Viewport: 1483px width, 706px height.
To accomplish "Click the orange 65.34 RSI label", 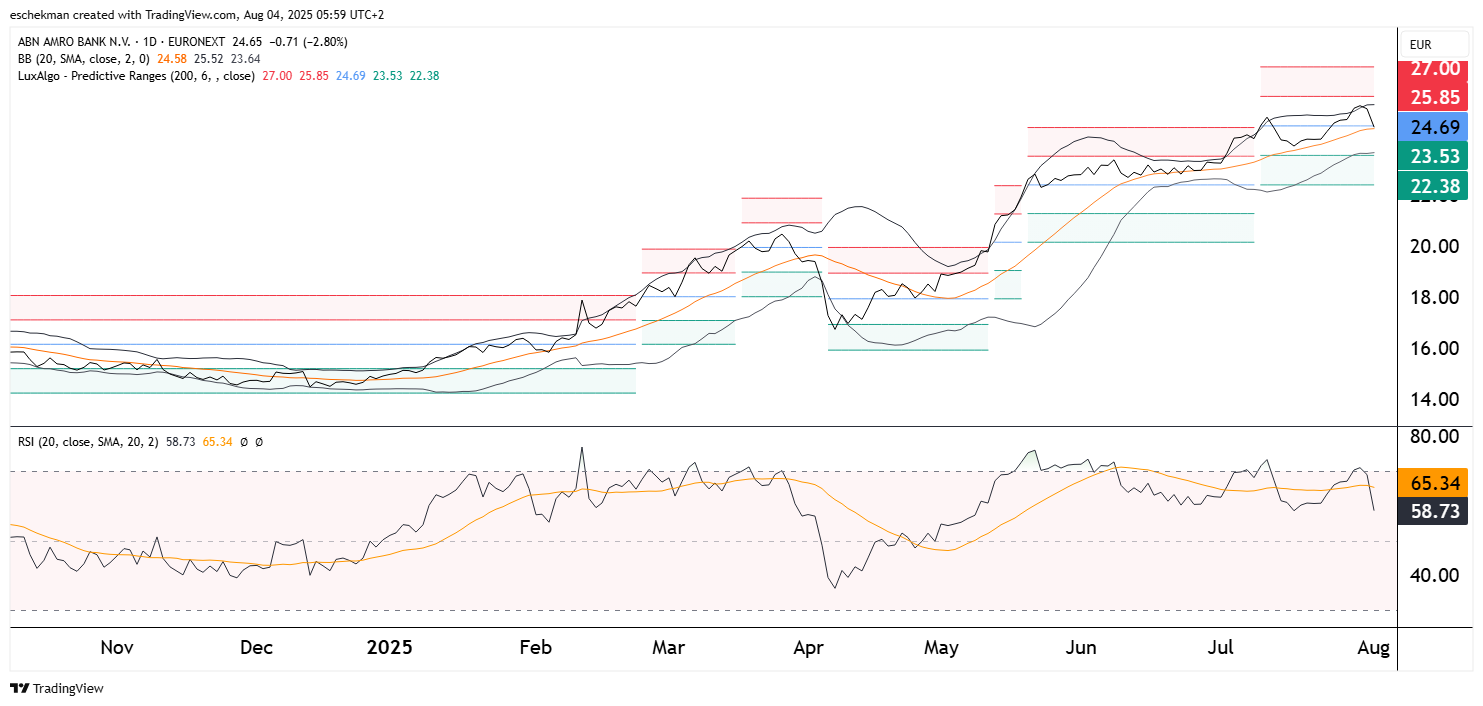I will [x=1435, y=484].
